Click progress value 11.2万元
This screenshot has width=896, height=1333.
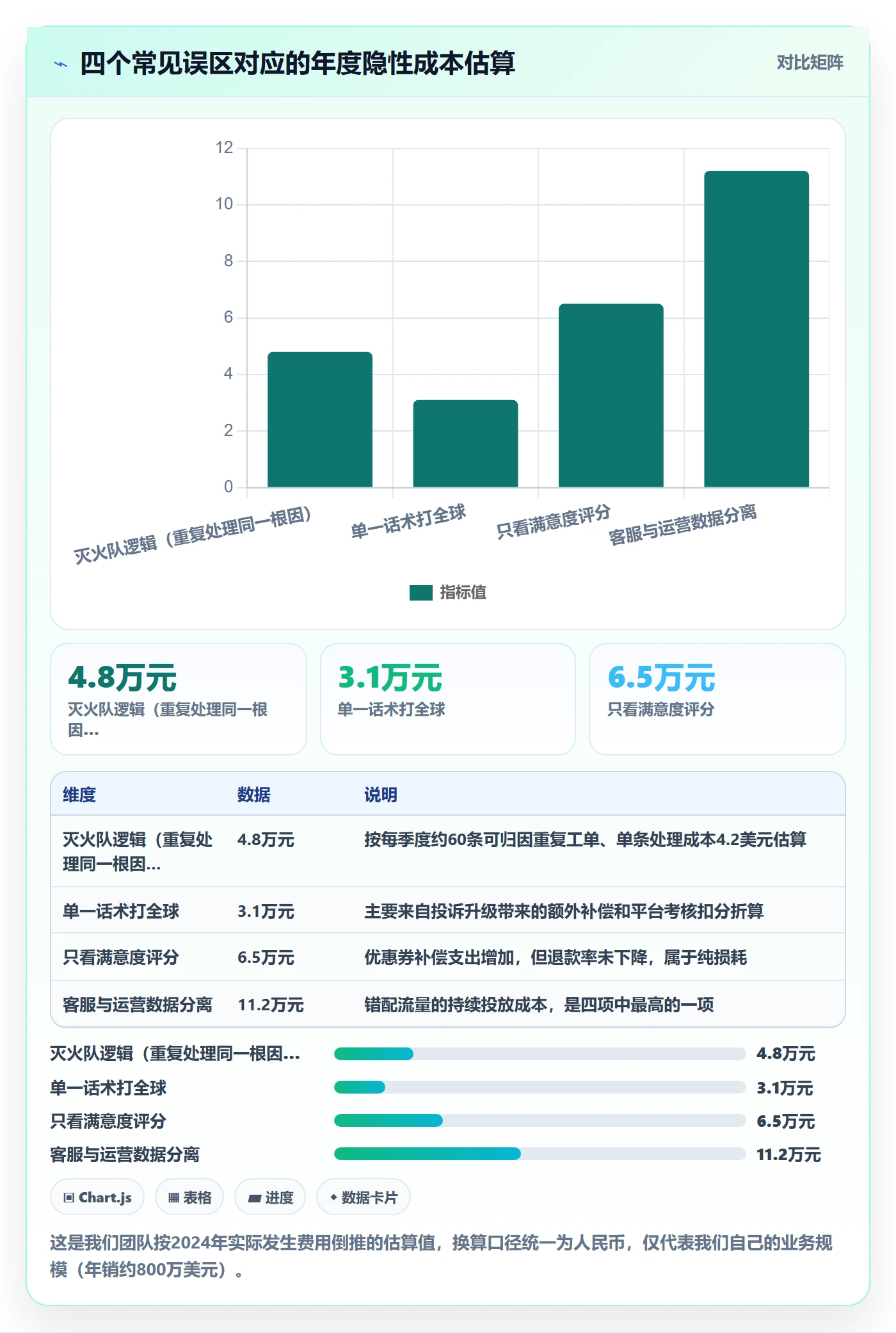click(788, 1154)
